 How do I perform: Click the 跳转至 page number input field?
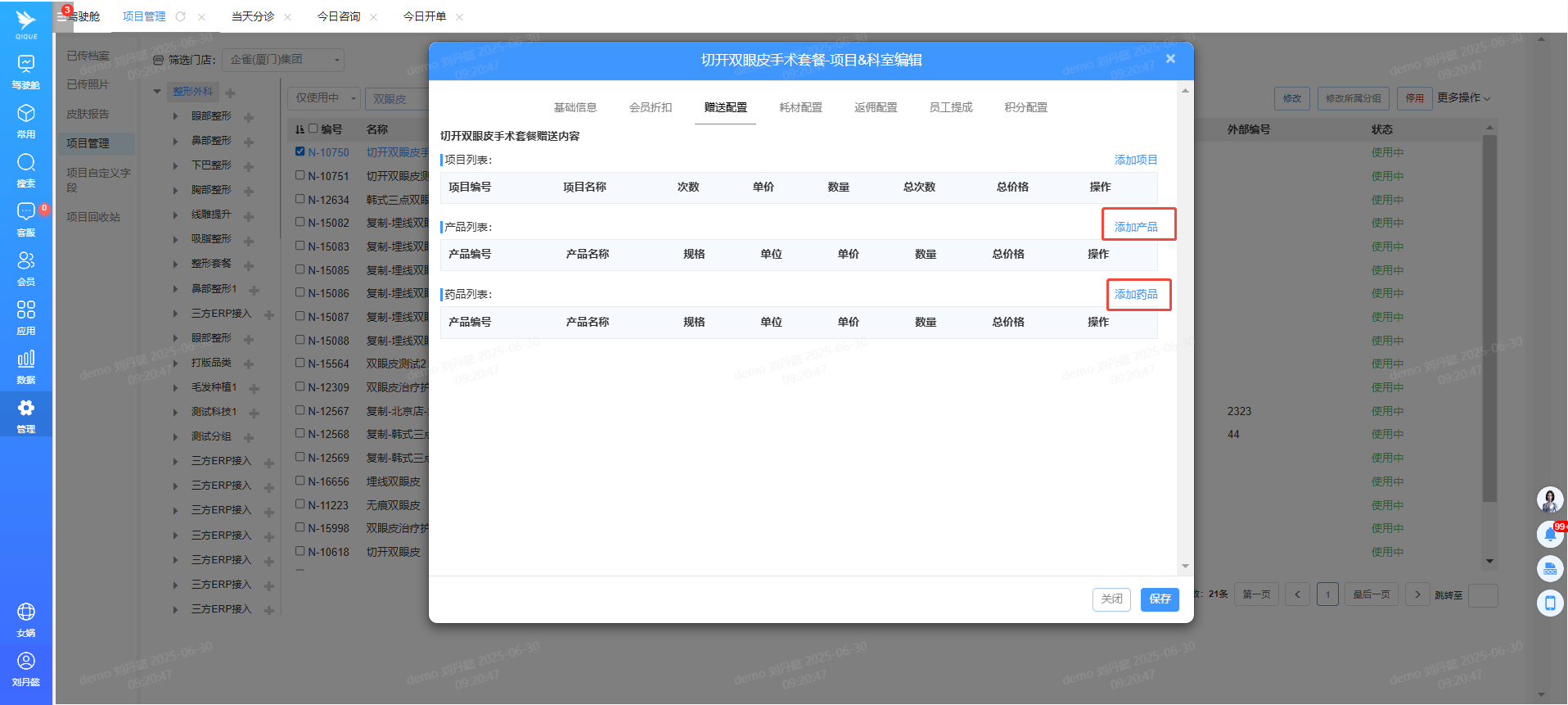[x=1483, y=595]
